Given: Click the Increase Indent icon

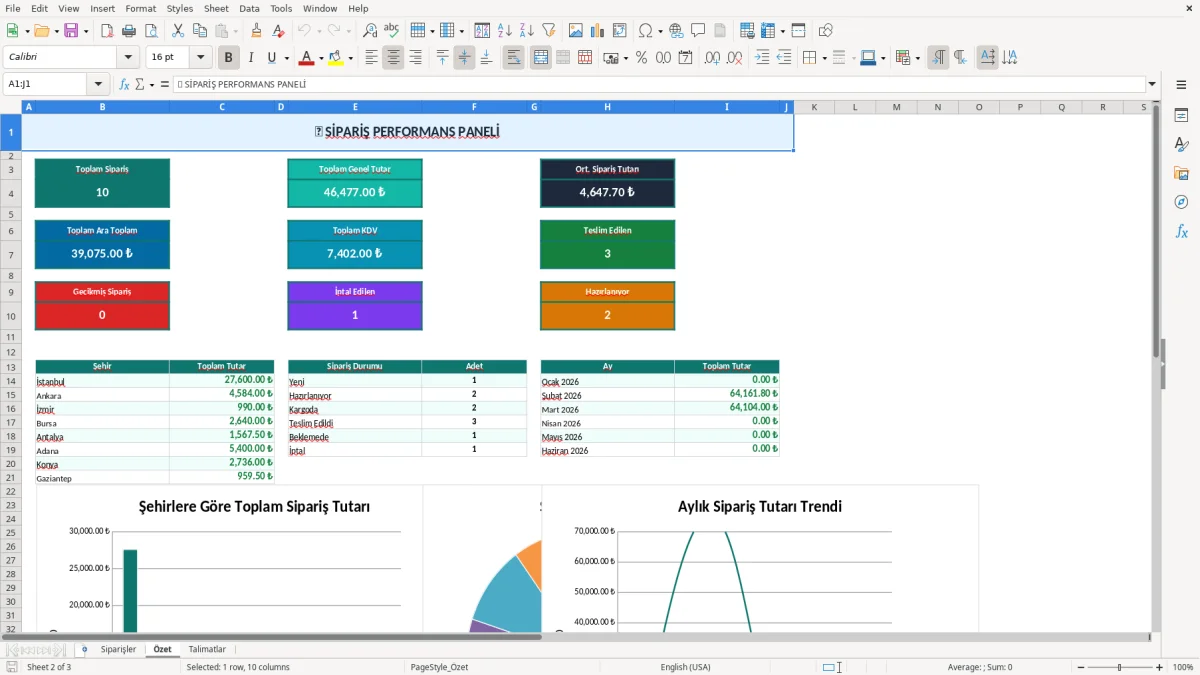Looking at the screenshot, I should (x=762, y=58).
